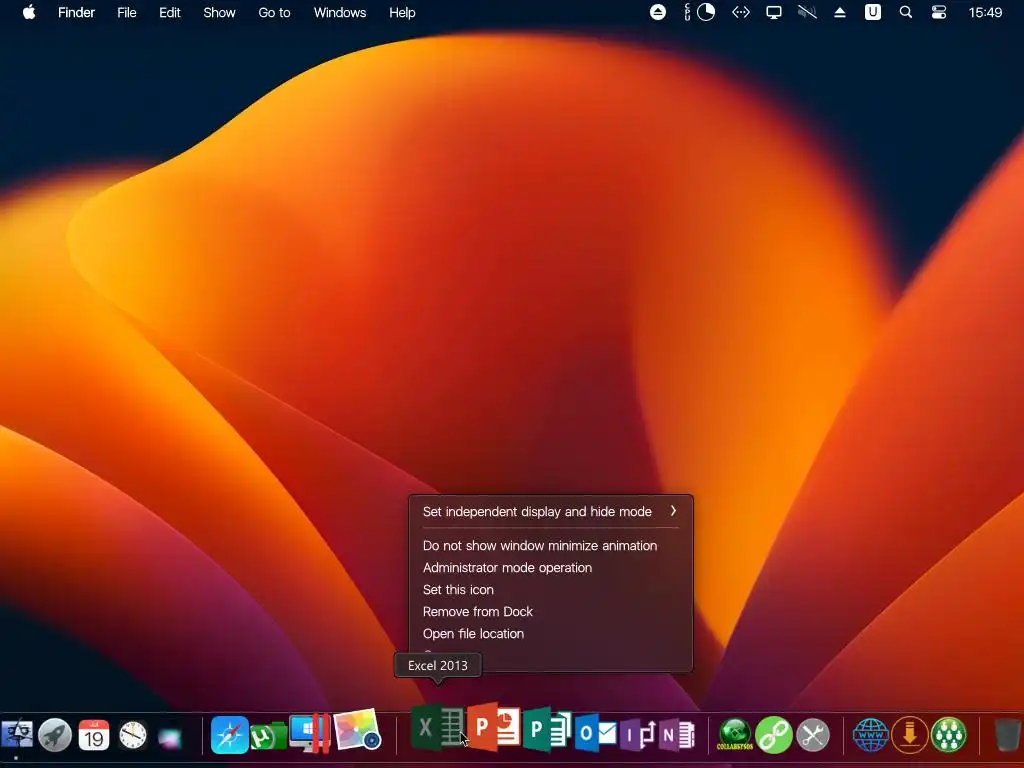Image resolution: width=1024 pixels, height=768 pixels.
Task: Open wrench and screwdriver tools icon
Action: [x=812, y=735]
